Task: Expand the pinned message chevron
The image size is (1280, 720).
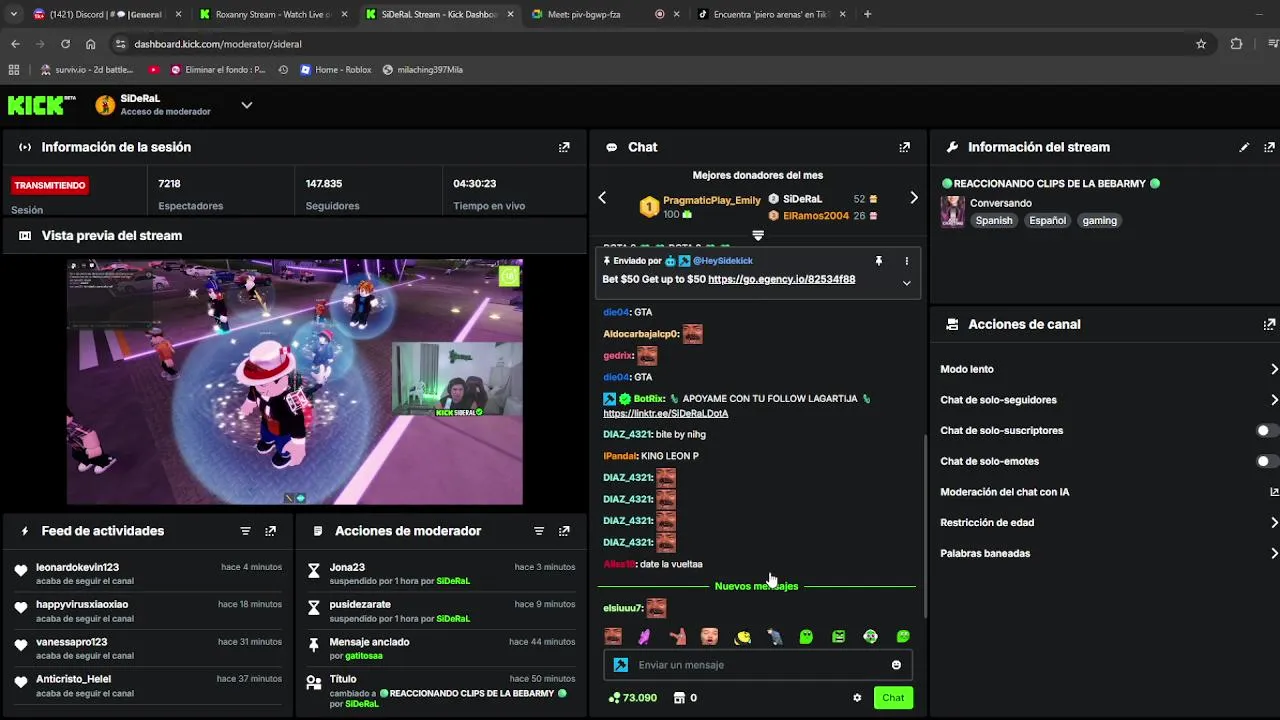Action: (x=907, y=283)
